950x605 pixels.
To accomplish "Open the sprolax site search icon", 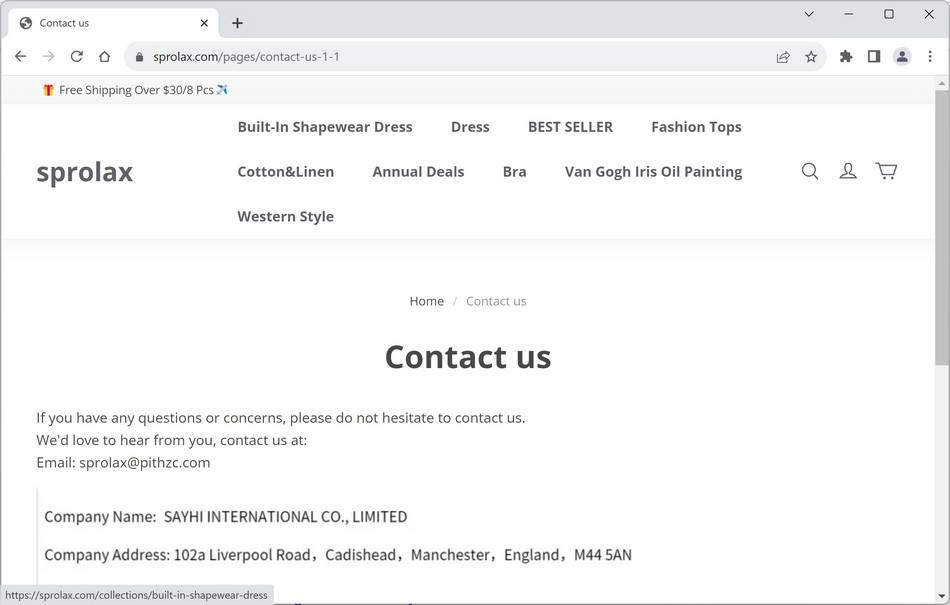I will tap(810, 171).
